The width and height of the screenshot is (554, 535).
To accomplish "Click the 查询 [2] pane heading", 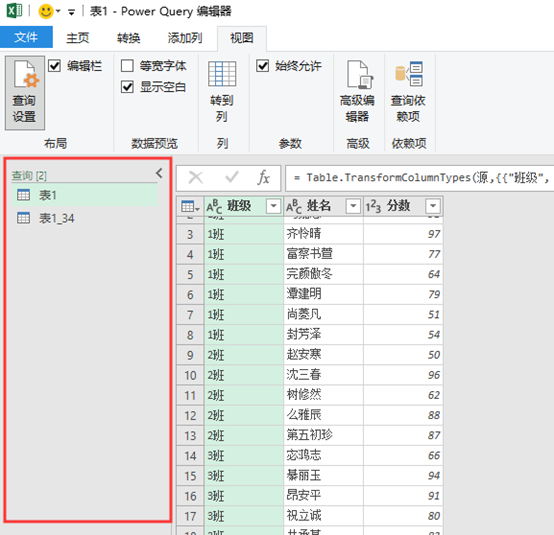I will pyautogui.click(x=29, y=175).
